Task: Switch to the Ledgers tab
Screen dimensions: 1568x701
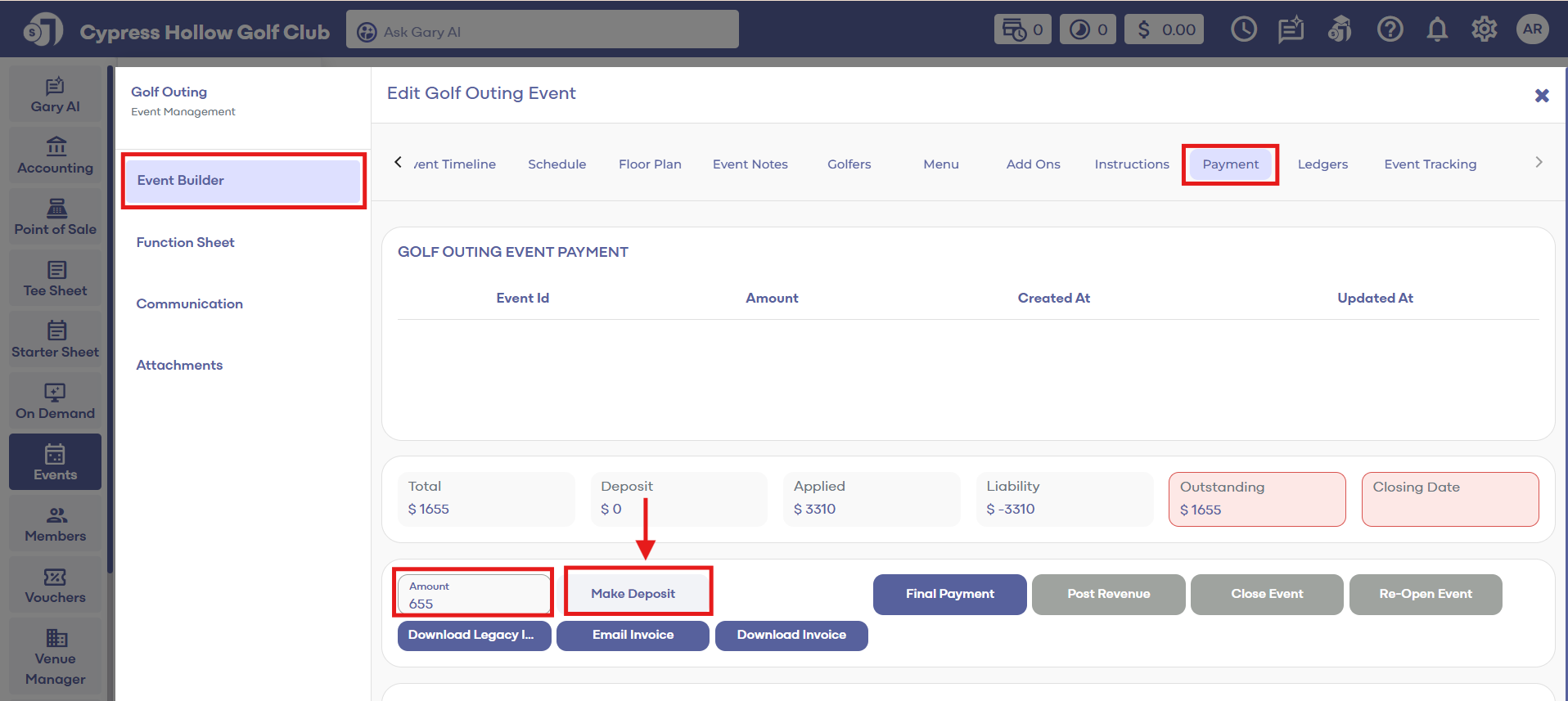Action: (1322, 164)
